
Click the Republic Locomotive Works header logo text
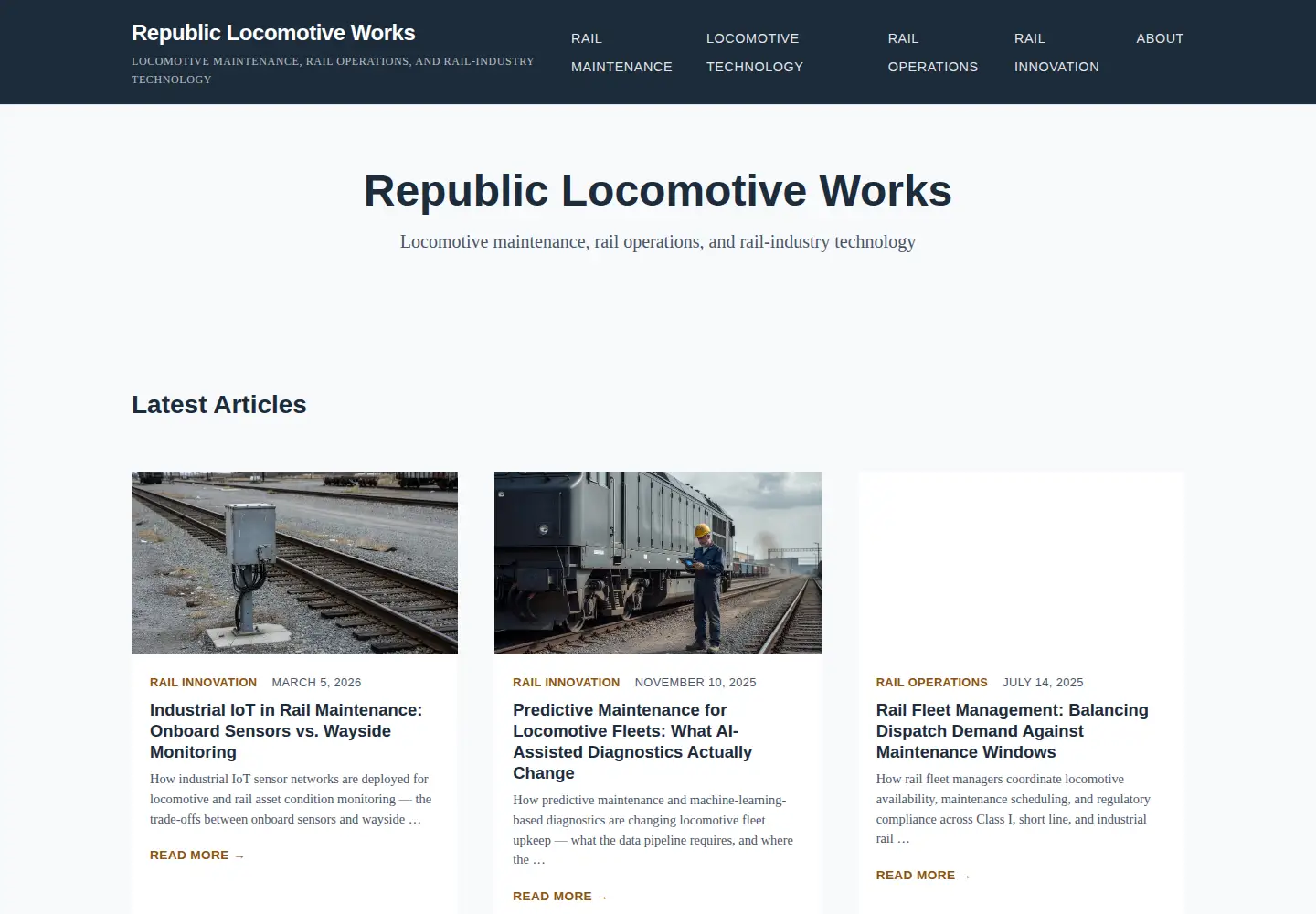pyautogui.click(x=273, y=33)
